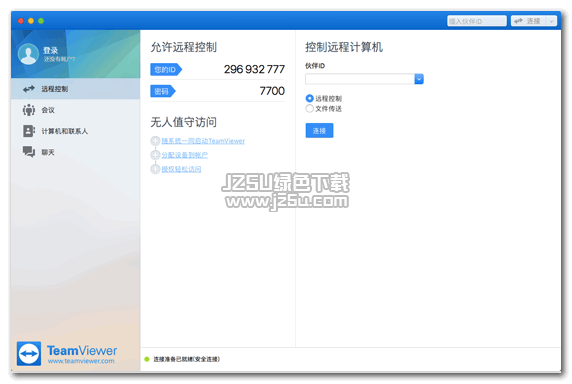Viewport: 572px width, 384px height.
Task: Click the green connection status dot
Action: (x=147, y=359)
